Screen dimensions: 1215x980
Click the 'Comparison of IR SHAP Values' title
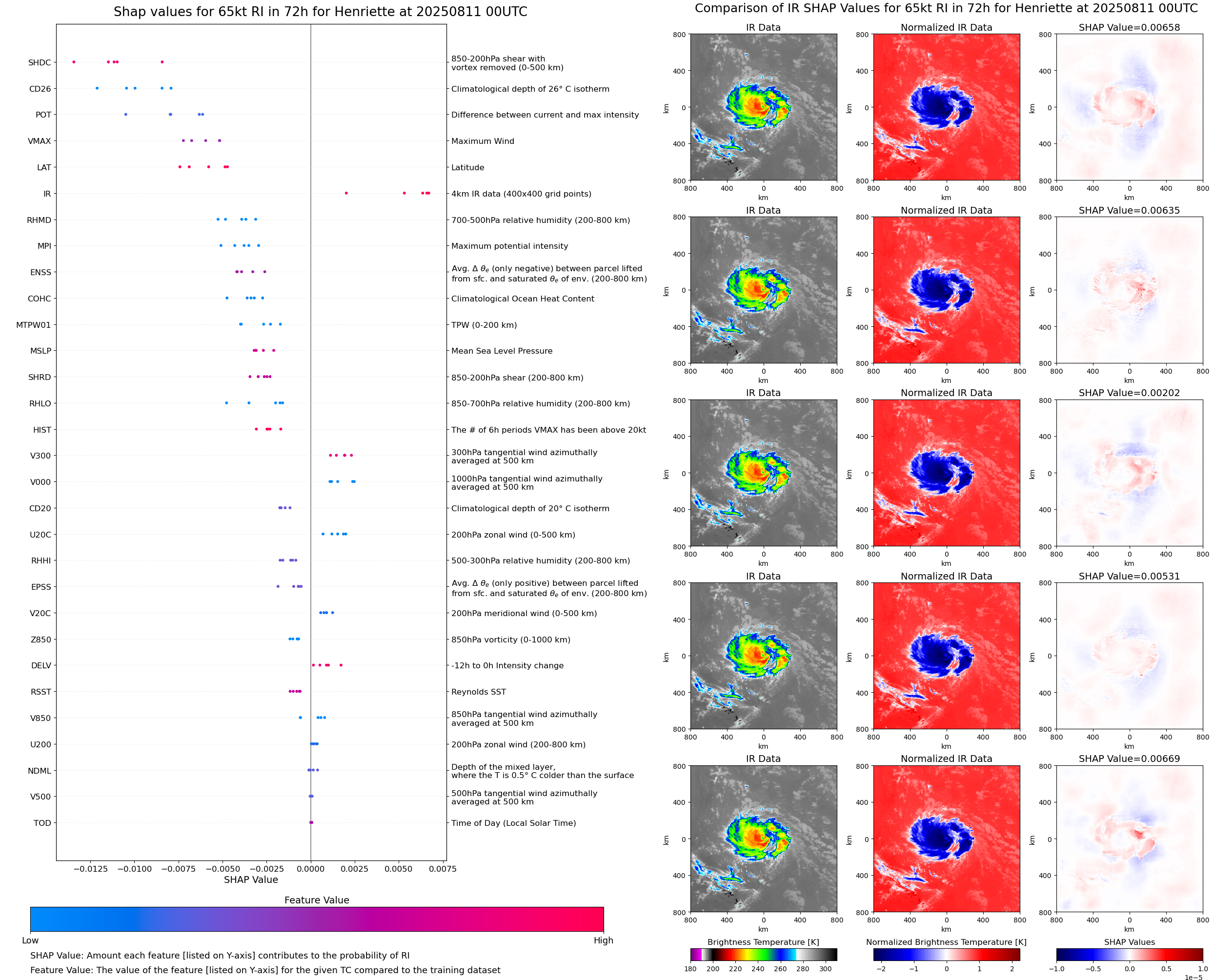click(x=946, y=8)
